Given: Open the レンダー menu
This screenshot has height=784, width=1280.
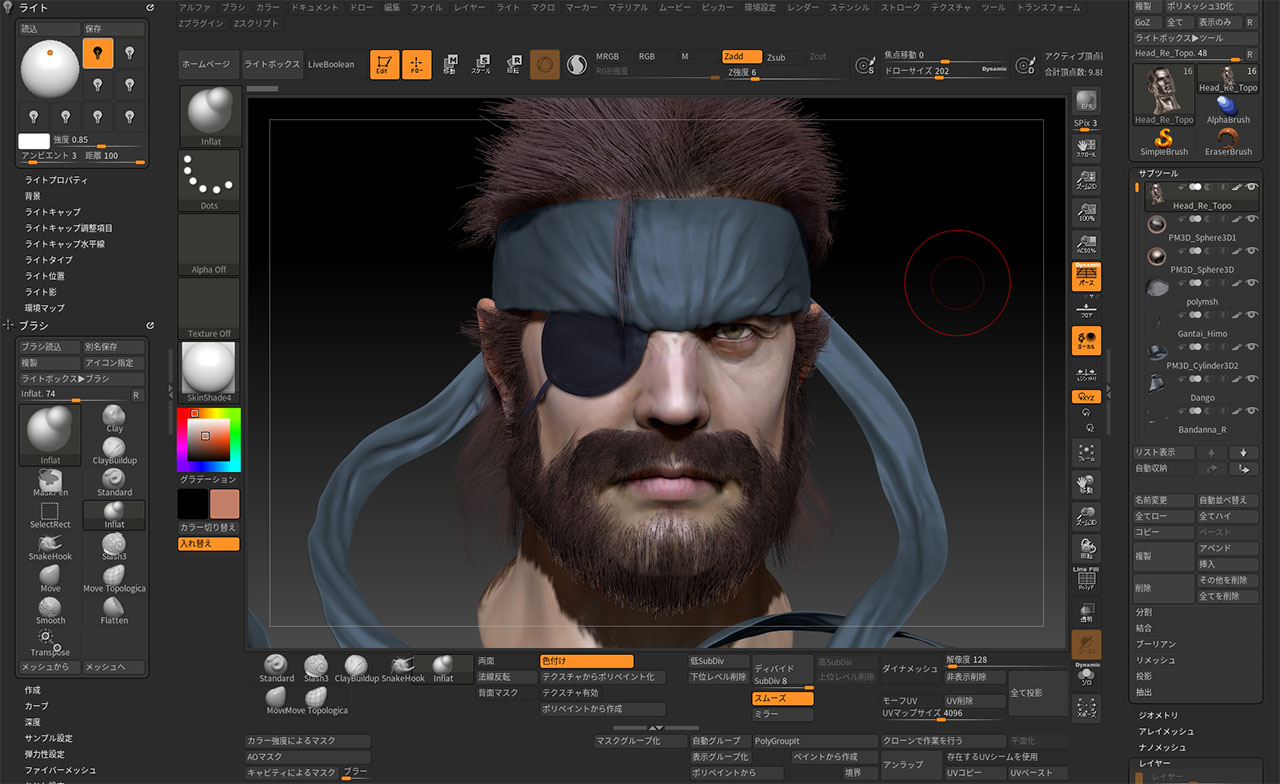Looking at the screenshot, I should point(802,7).
